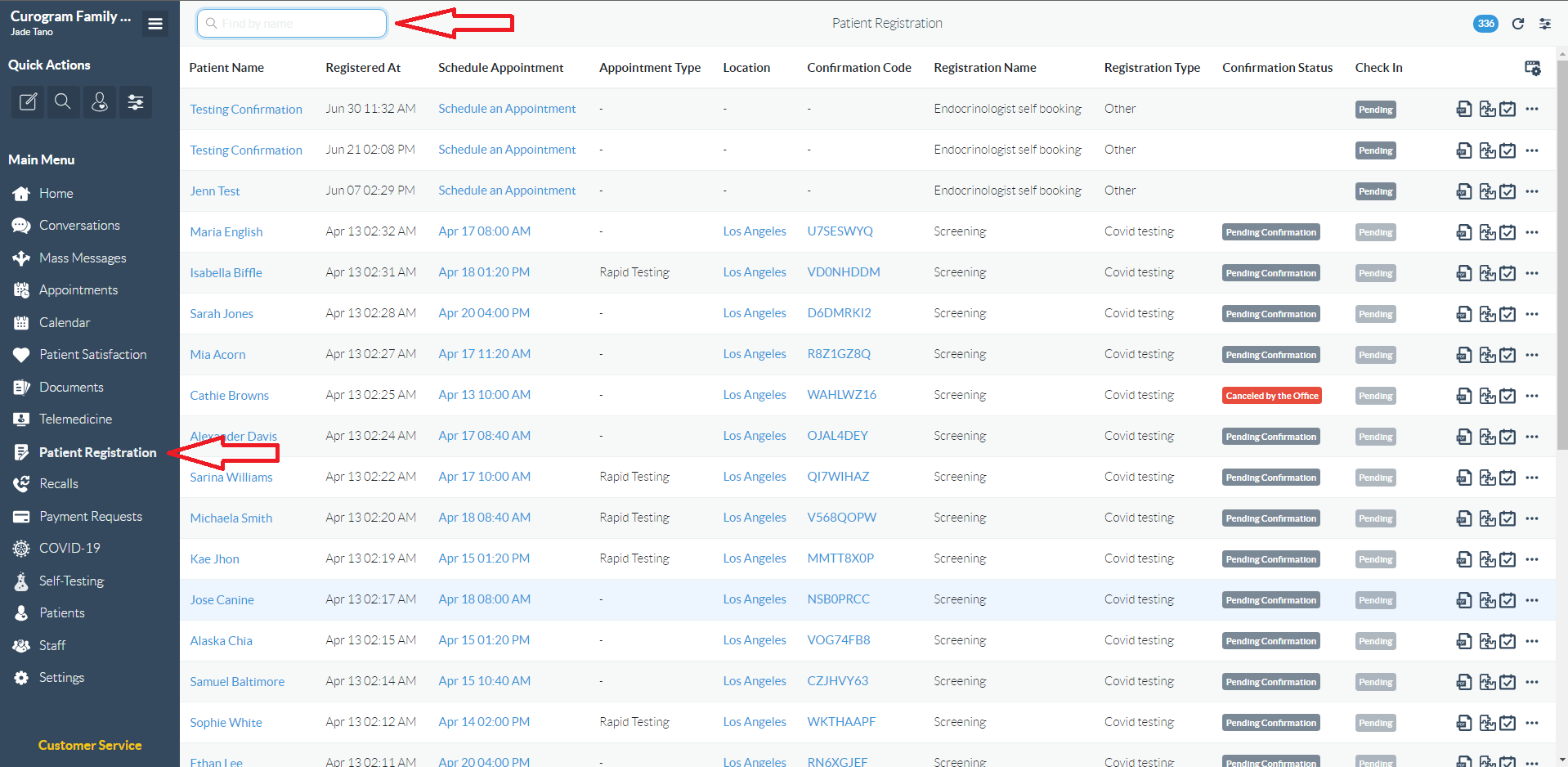Image resolution: width=1568 pixels, height=767 pixels.
Task: Open Sarina Williams patient name link
Action: [231, 478]
